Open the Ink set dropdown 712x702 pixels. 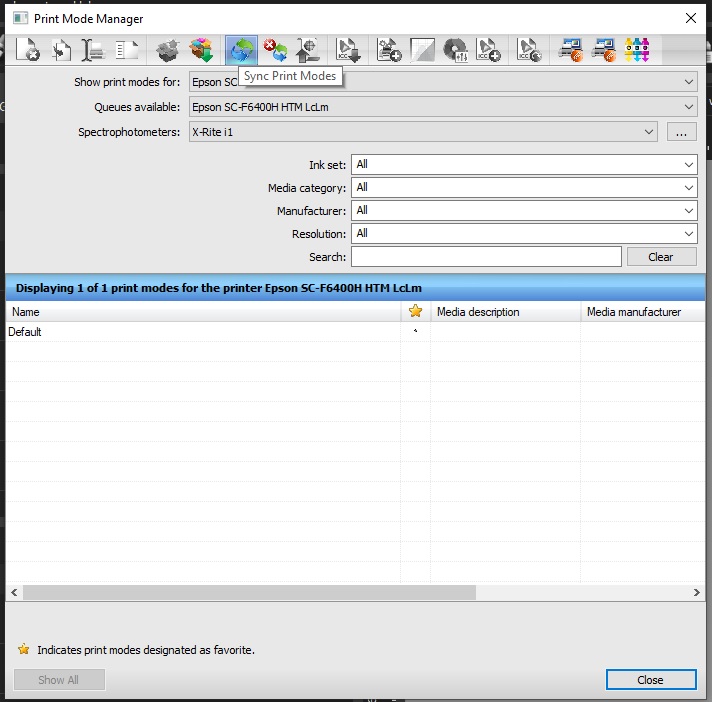[x=524, y=164]
